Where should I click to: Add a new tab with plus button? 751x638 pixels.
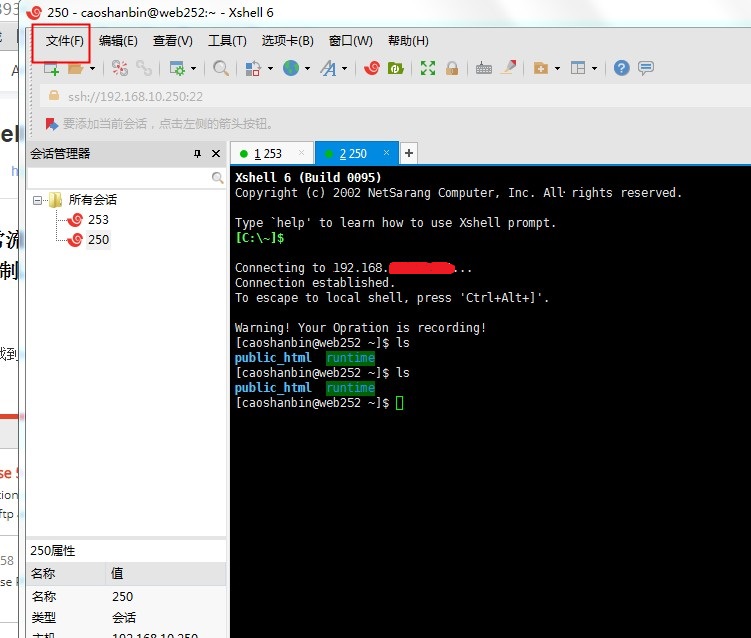pyautogui.click(x=409, y=153)
